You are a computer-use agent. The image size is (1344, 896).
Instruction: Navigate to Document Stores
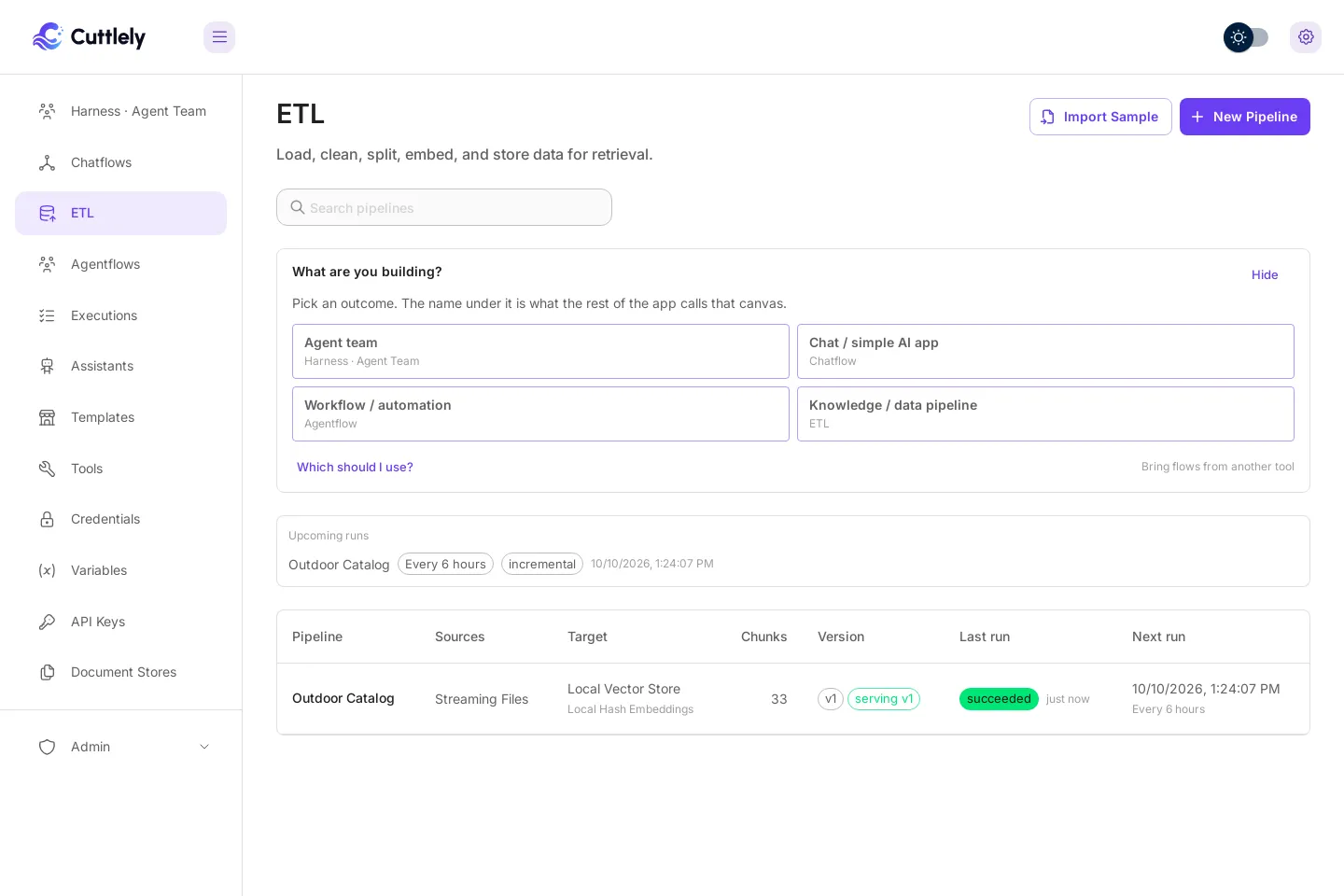point(120,672)
